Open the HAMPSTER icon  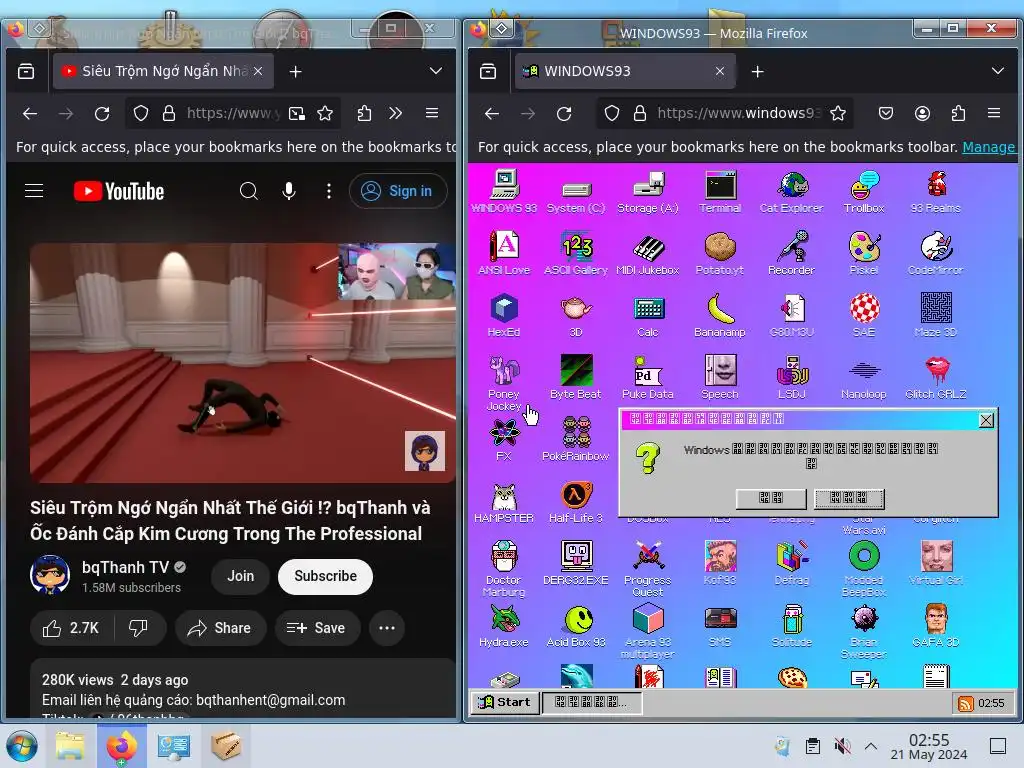pyautogui.click(x=504, y=502)
